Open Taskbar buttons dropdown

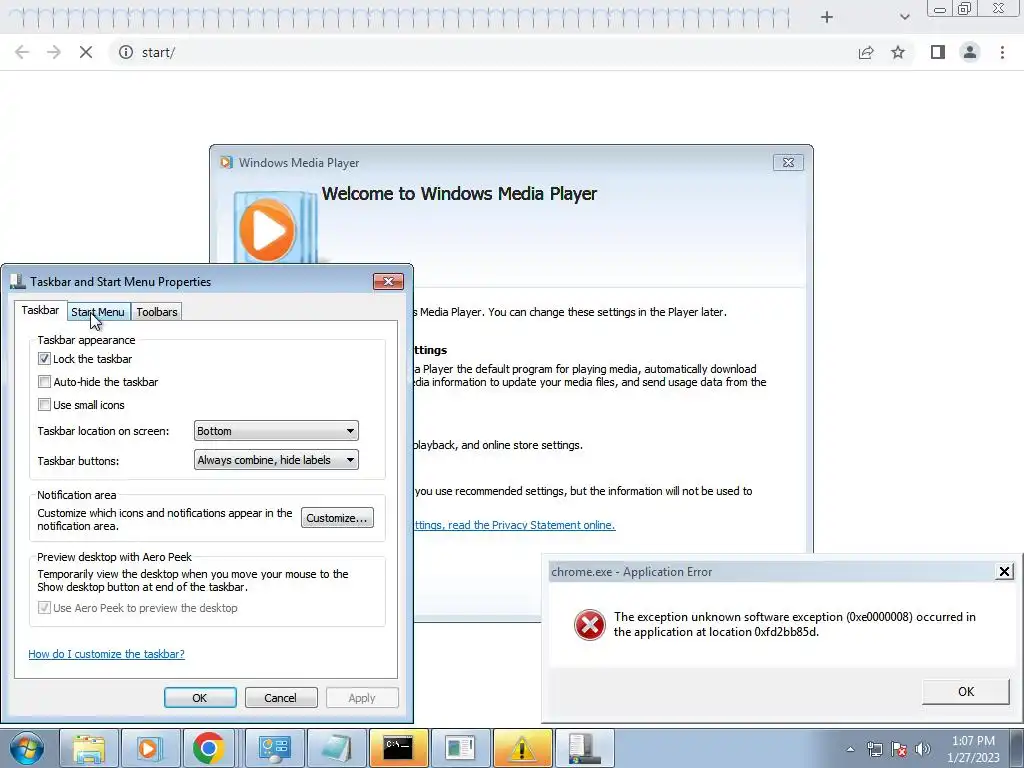pyautogui.click(x=276, y=460)
